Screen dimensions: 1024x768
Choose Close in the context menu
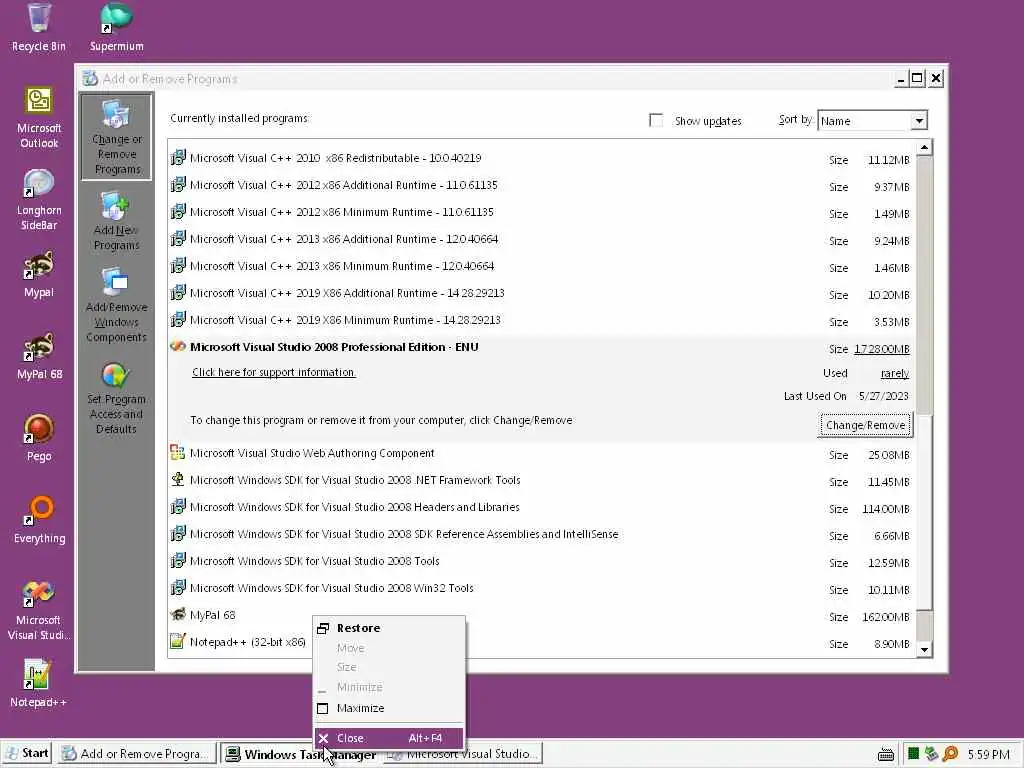click(389, 738)
